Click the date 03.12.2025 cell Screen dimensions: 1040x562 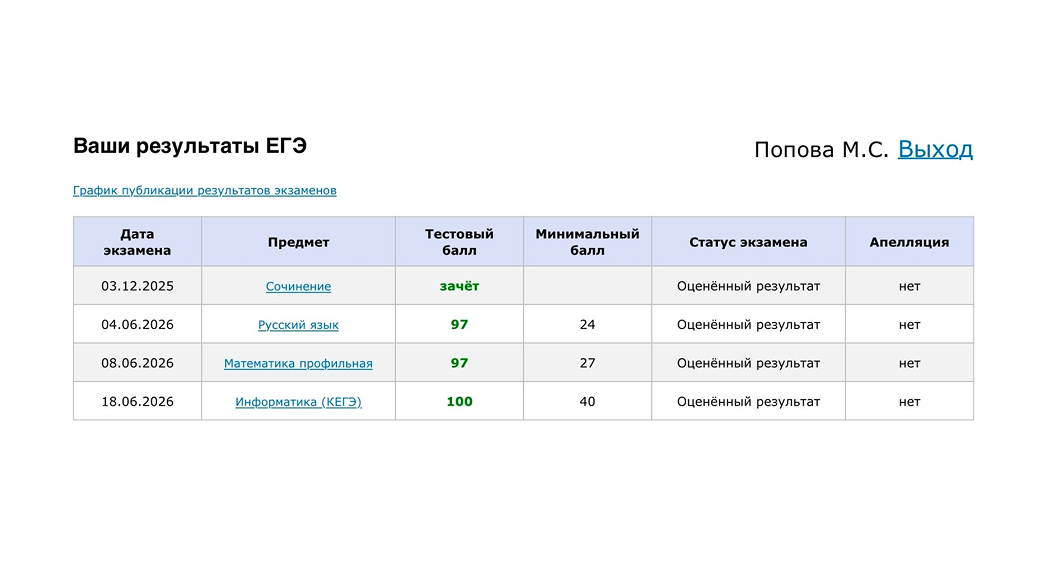pos(137,286)
